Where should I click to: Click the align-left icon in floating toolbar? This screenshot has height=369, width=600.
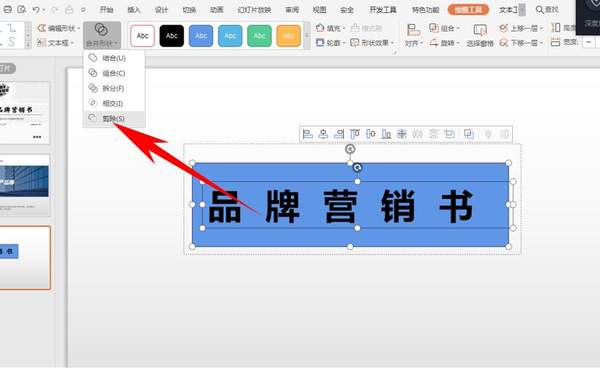[308, 134]
